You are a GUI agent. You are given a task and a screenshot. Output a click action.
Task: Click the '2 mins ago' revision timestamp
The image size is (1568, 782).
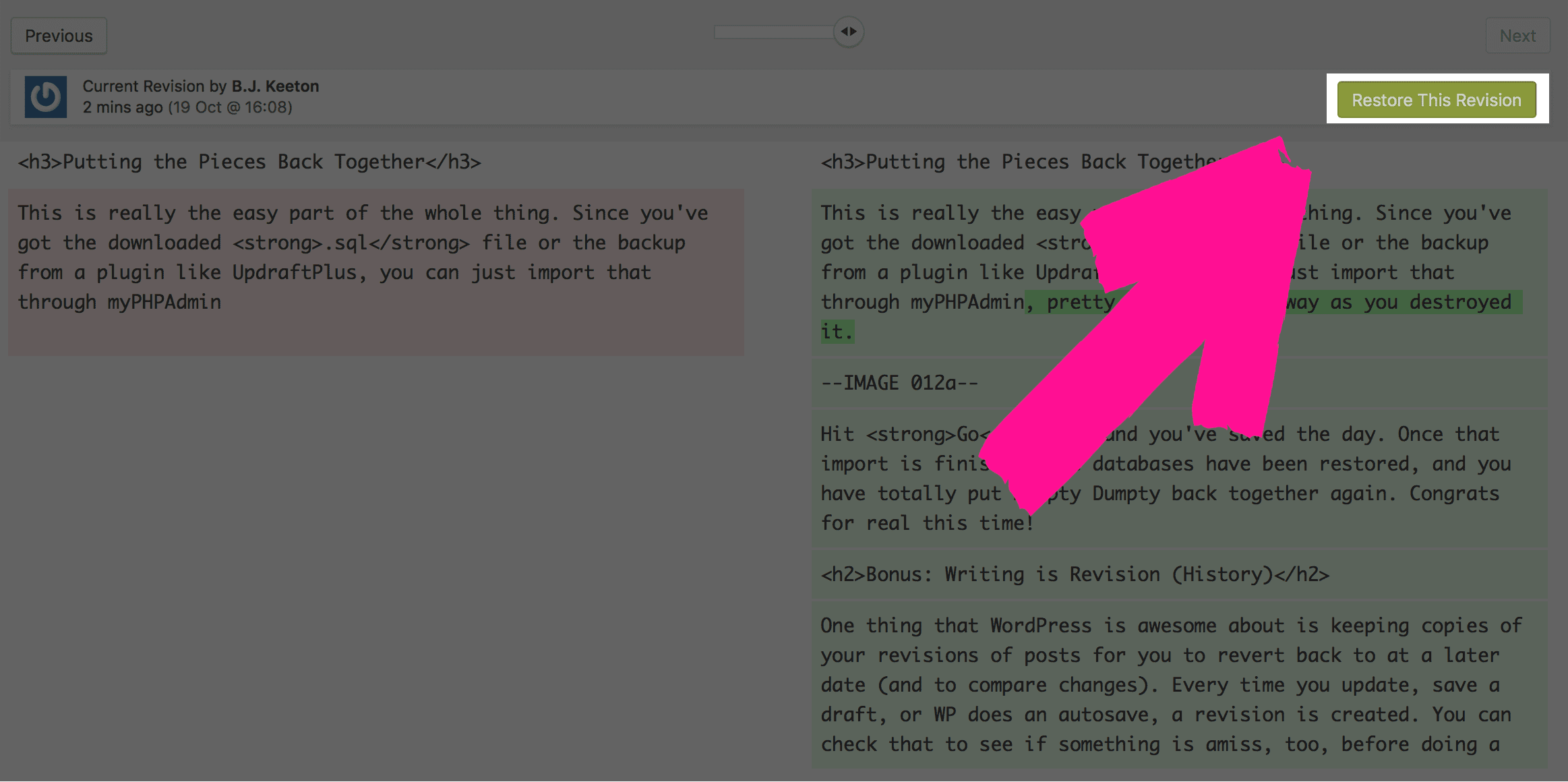123,107
